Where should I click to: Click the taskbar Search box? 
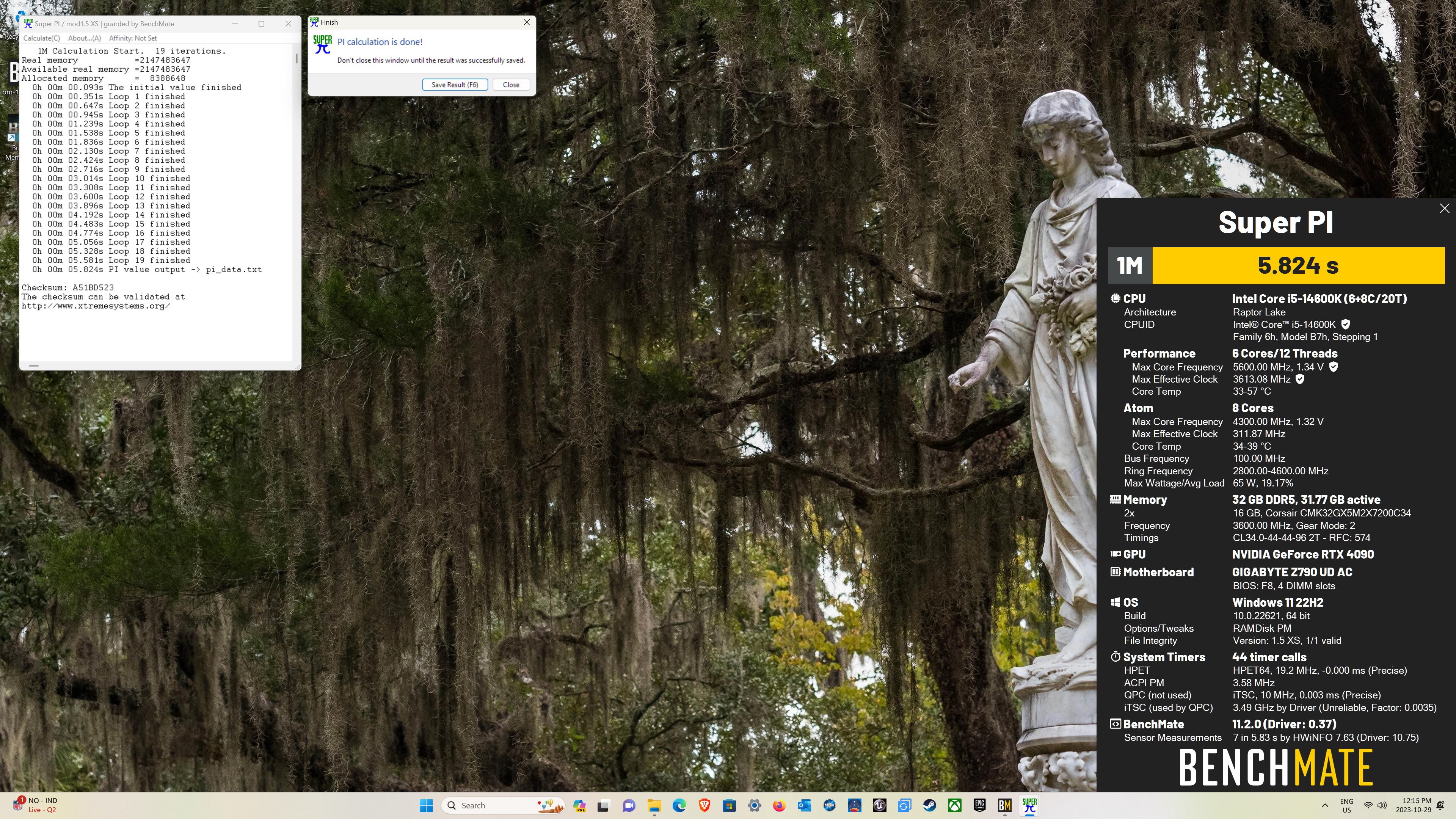coord(503,805)
